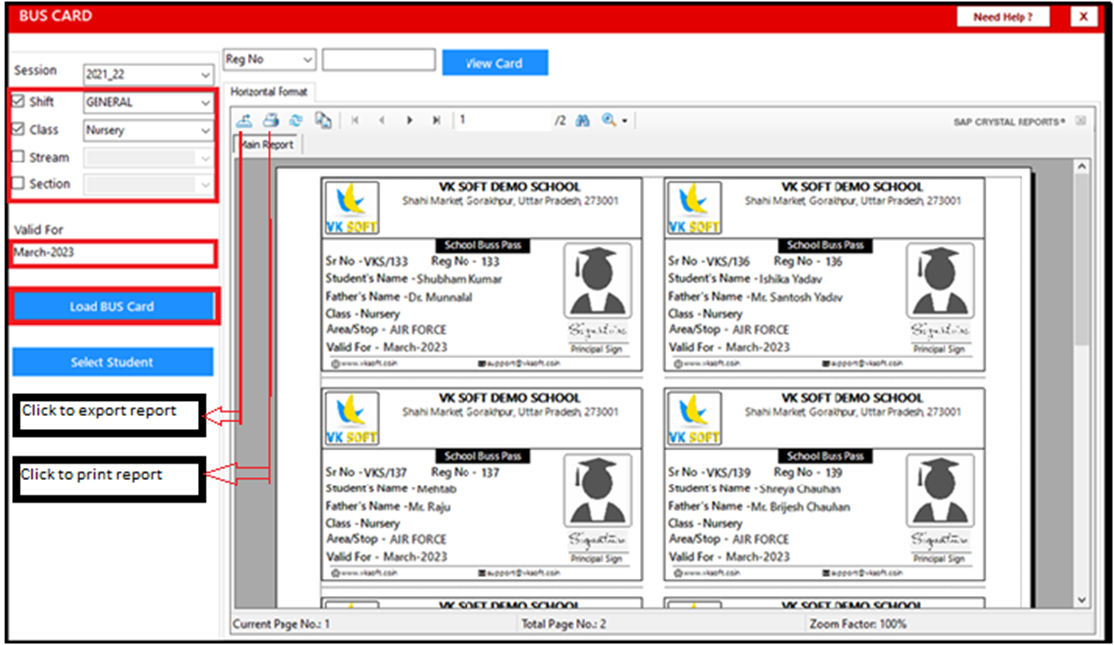Click the report vertical scrollbar thumb
This screenshot has height=645, width=1114.
click(x=1081, y=259)
